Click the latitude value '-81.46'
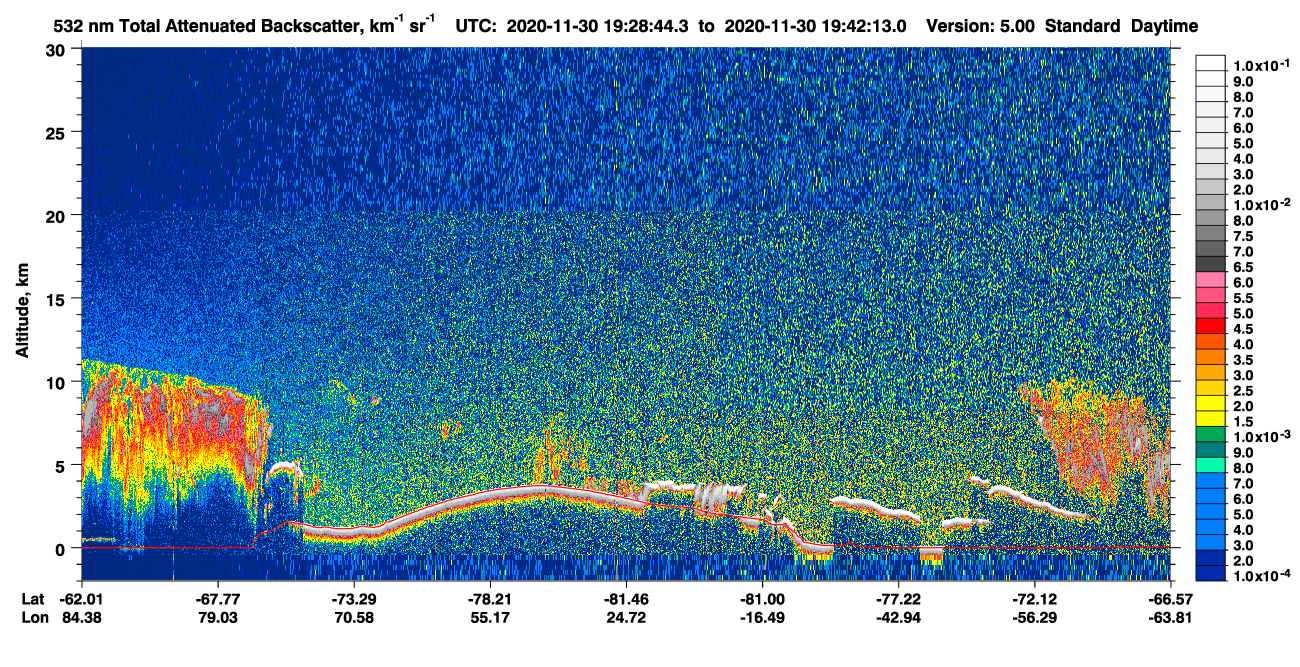 pyautogui.click(x=626, y=599)
